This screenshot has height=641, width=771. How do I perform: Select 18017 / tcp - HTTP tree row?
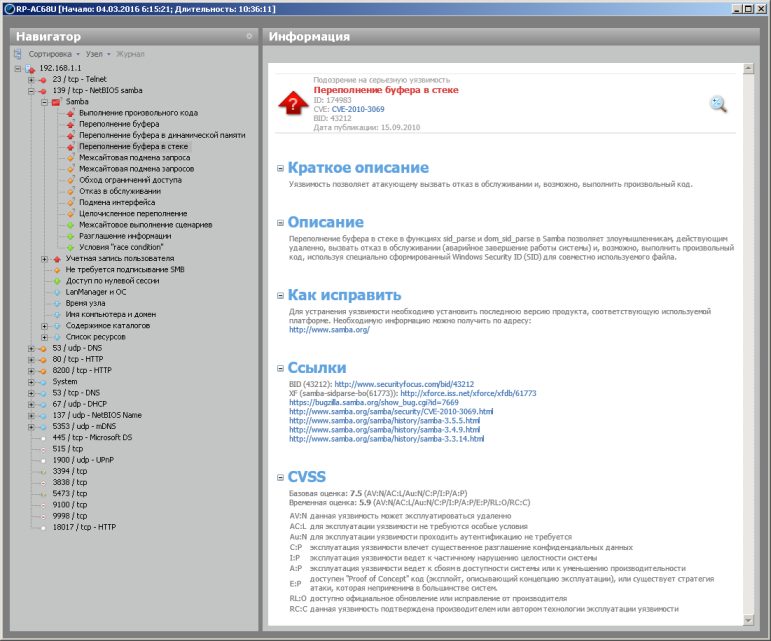point(84,527)
